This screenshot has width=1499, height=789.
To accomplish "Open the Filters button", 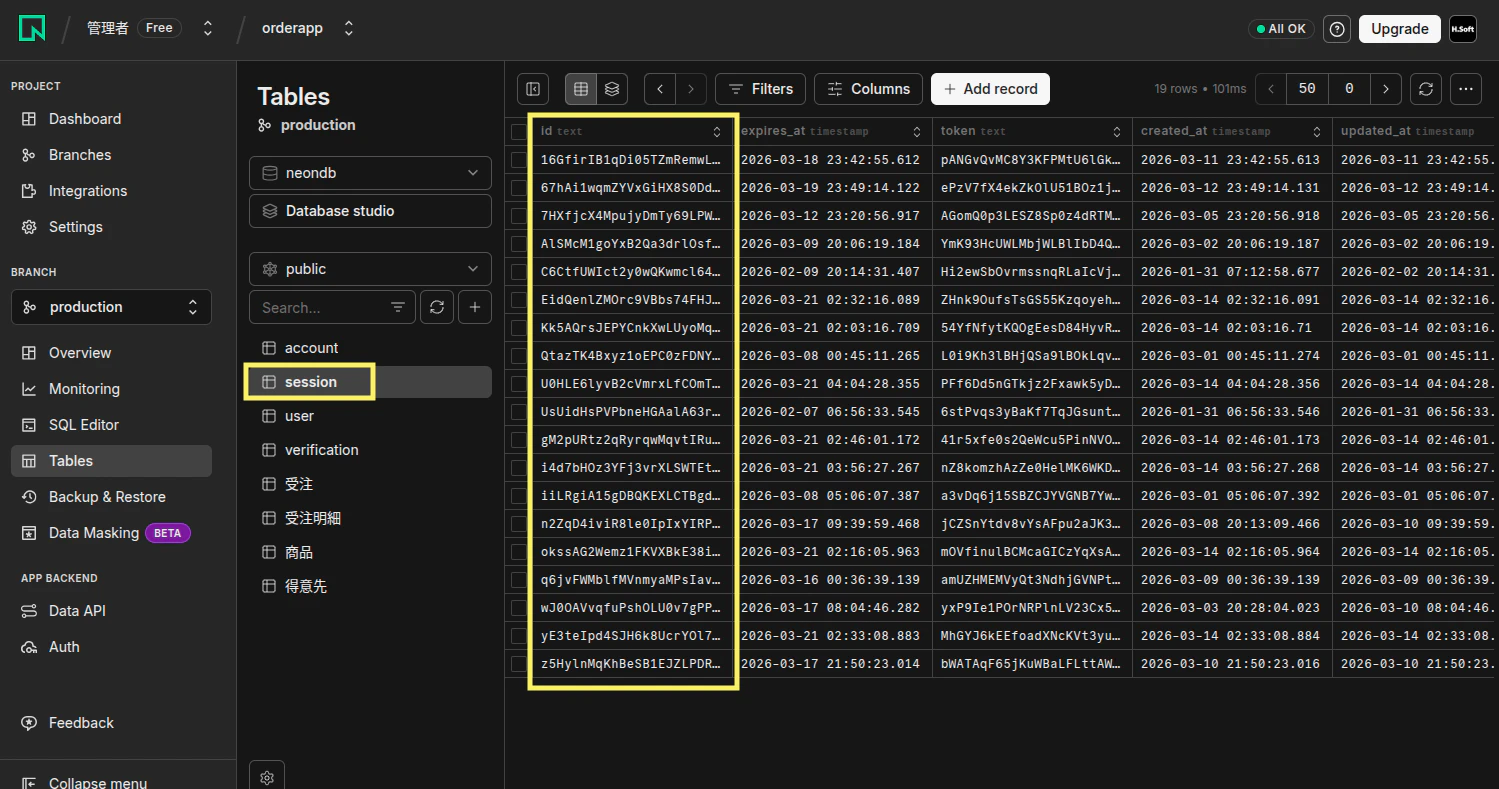I will pyautogui.click(x=760, y=89).
